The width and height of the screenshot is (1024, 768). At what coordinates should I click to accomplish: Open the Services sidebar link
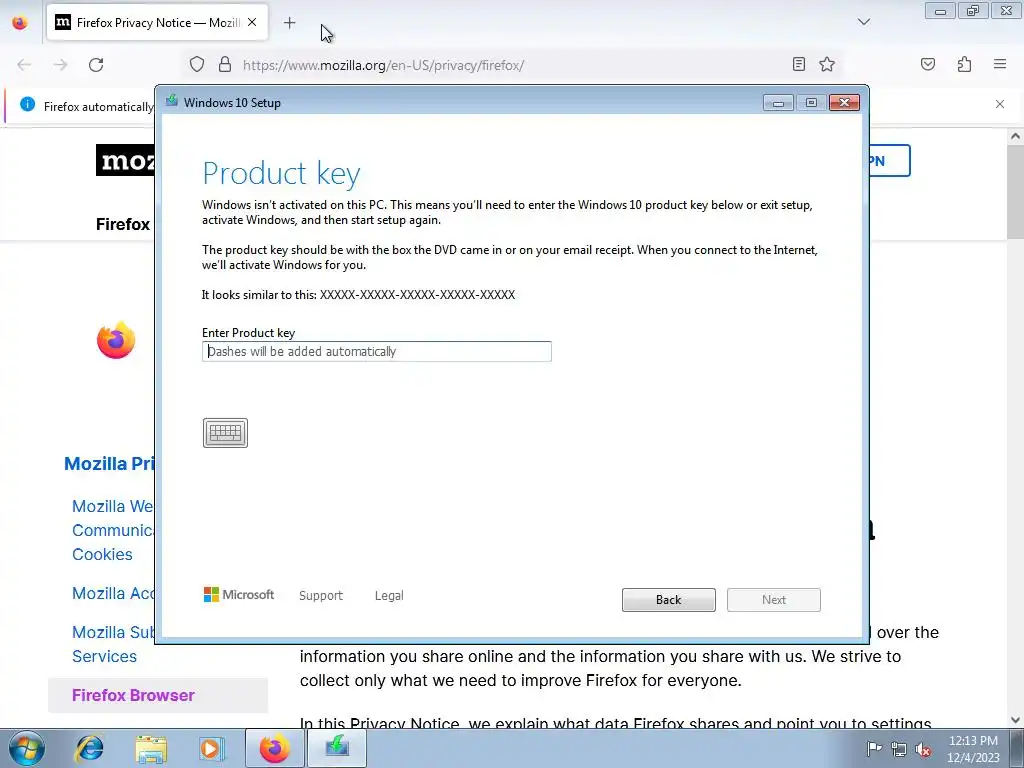click(104, 656)
